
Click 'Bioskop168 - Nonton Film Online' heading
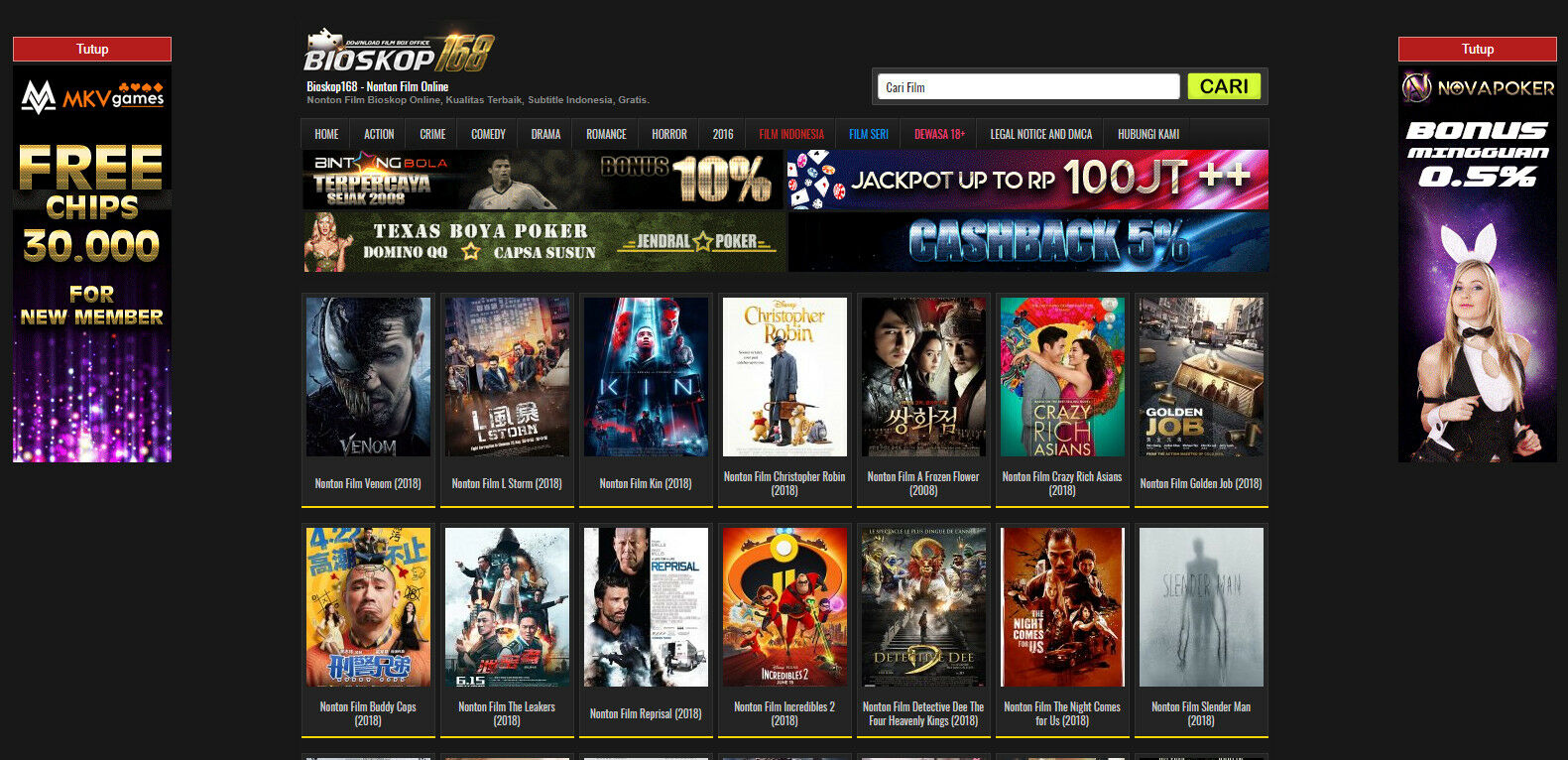click(378, 86)
